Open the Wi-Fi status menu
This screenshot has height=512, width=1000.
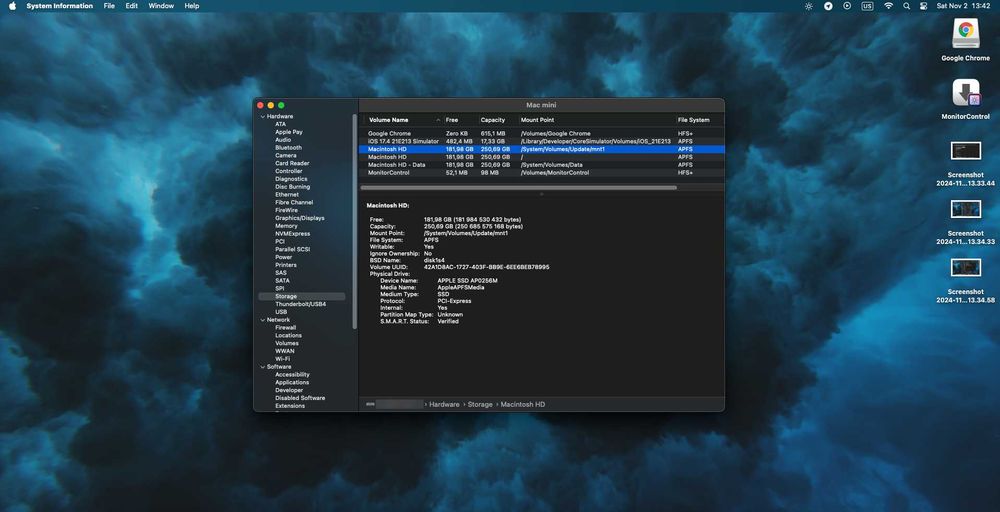point(888,6)
